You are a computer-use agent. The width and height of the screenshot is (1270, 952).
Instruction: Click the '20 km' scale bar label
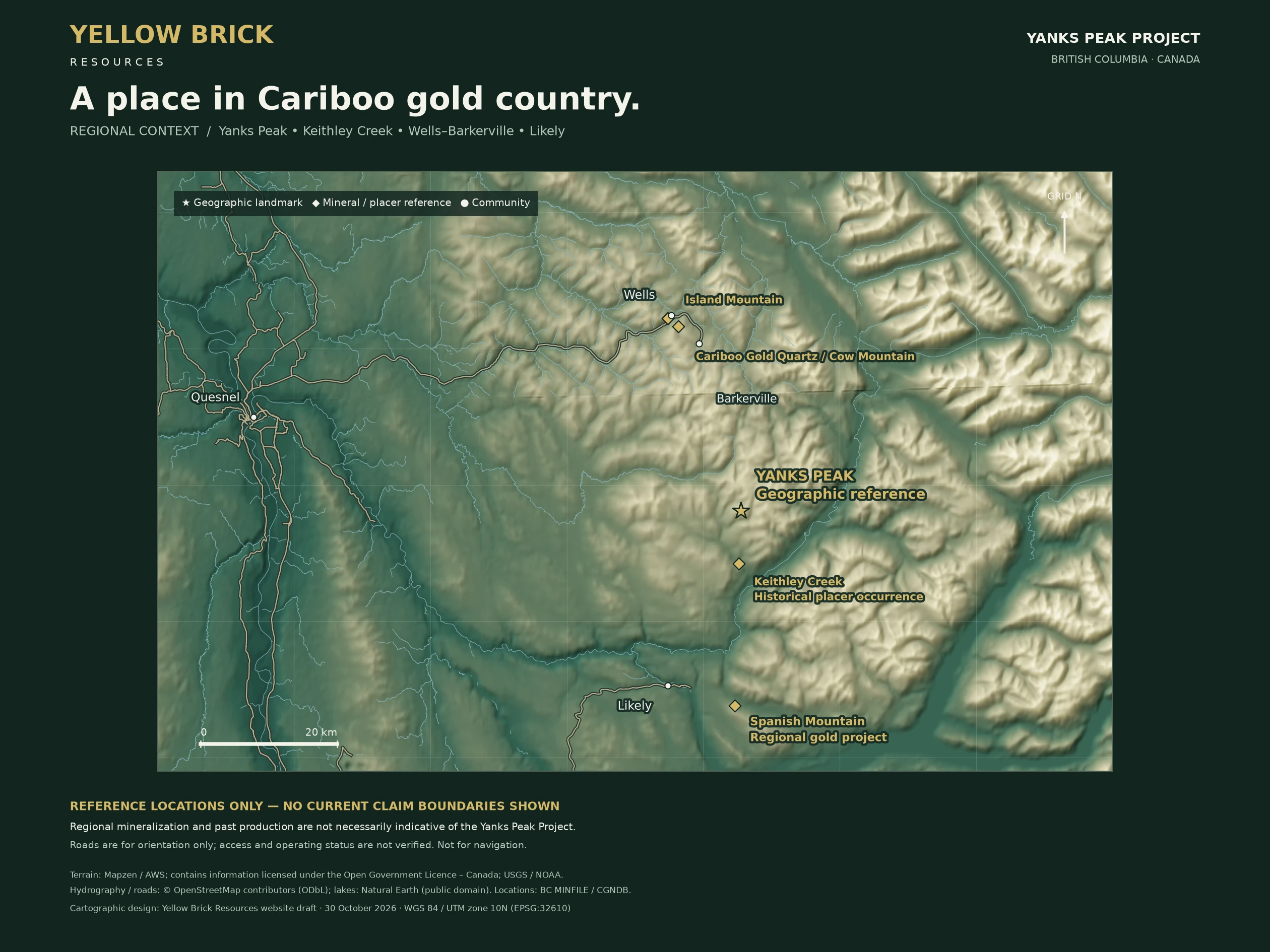[x=321, y=732]
